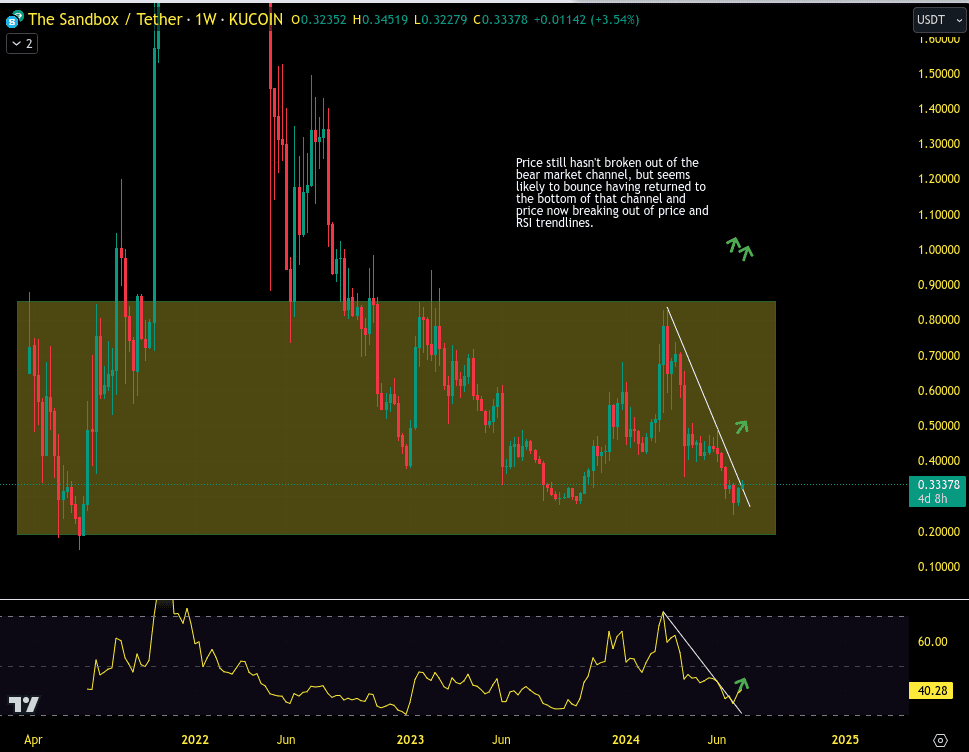Image resolution: width=969 pixels, height=752 pixels.
Task: Click the 1.30000 price axis label
Action: tap(939, 144)
